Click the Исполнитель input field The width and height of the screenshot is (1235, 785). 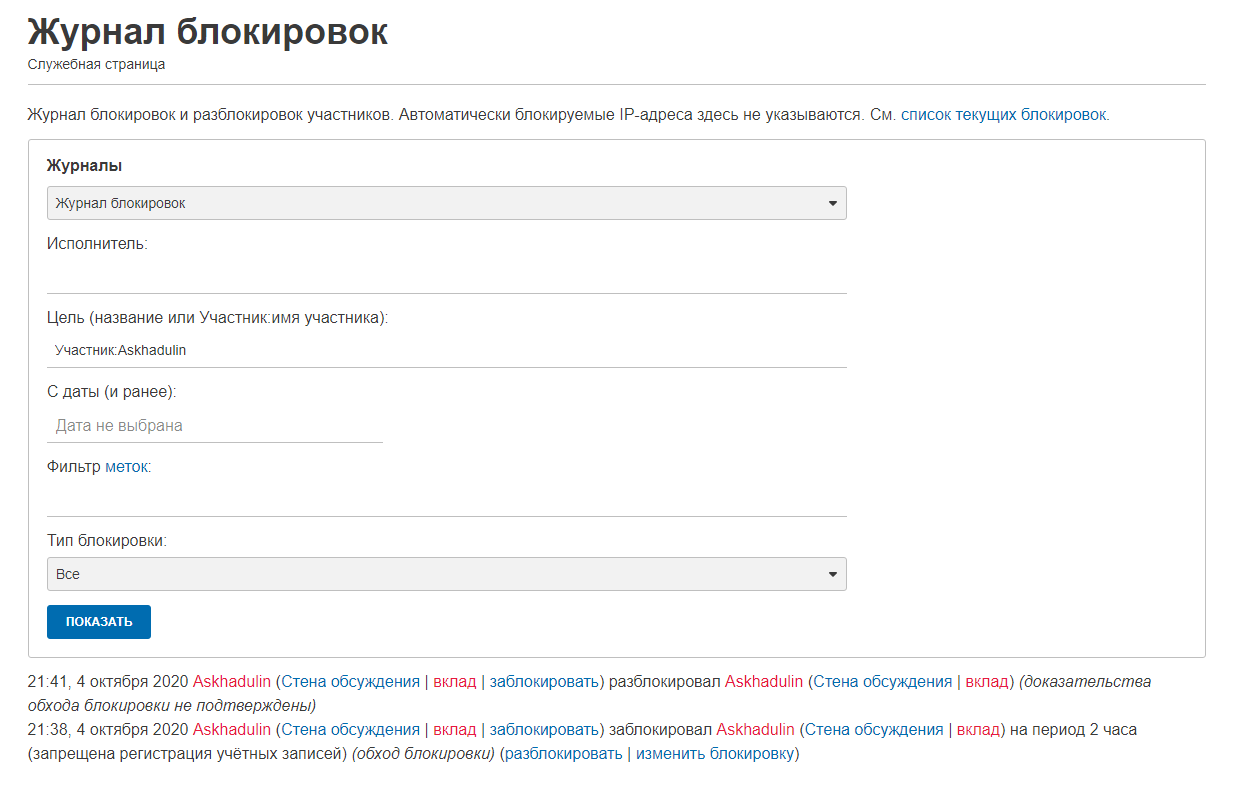click(x=446, y=276)
